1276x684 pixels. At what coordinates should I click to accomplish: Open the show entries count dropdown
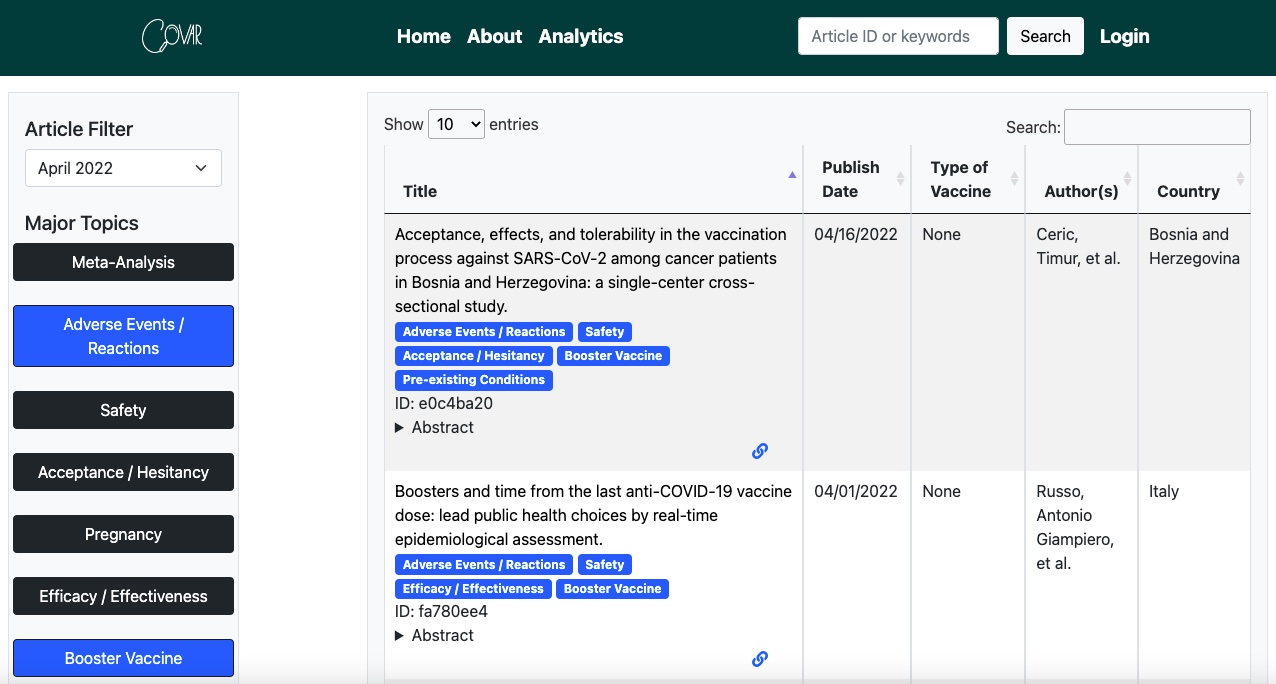[456, 124]
